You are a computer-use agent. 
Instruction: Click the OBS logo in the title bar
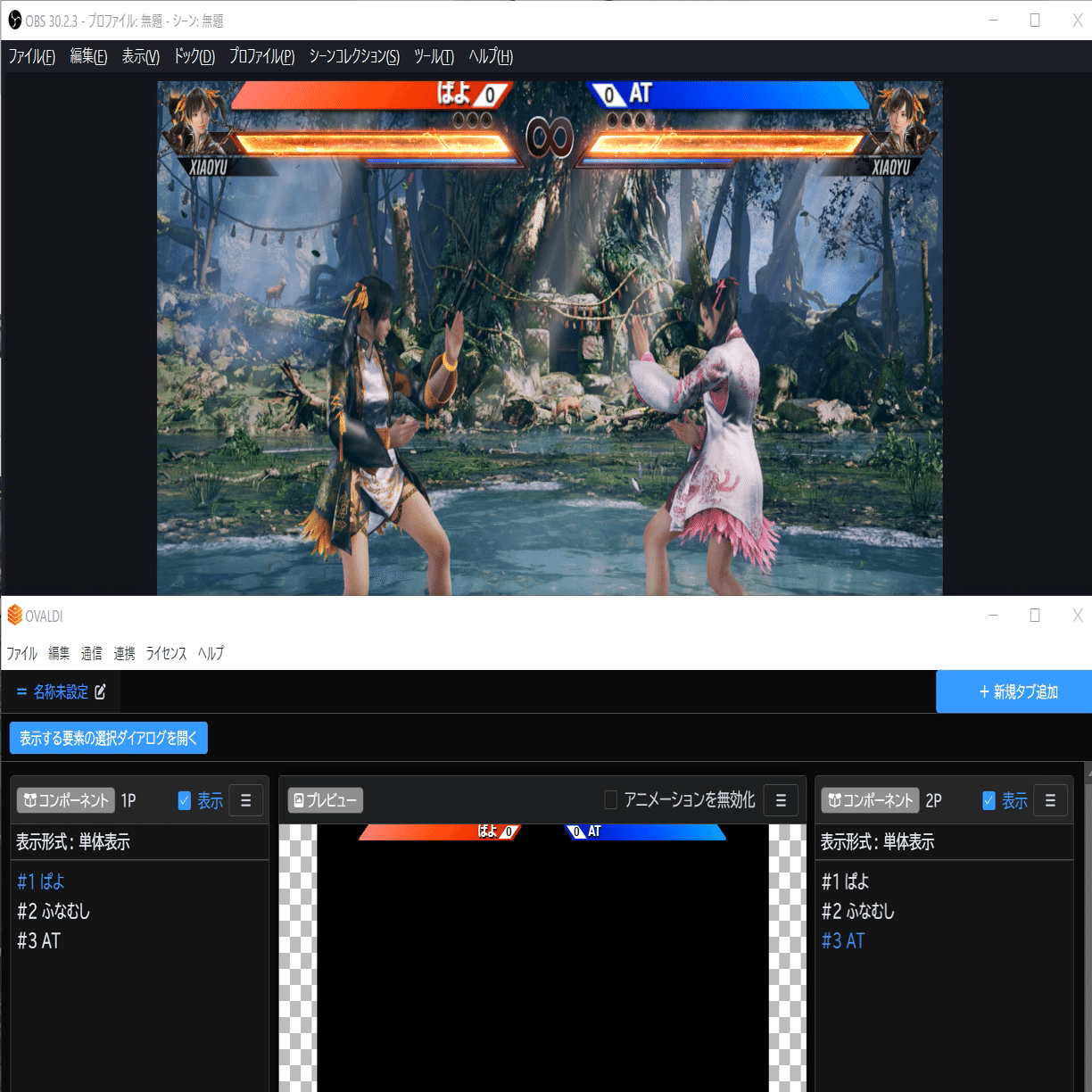tap(12, 20)
